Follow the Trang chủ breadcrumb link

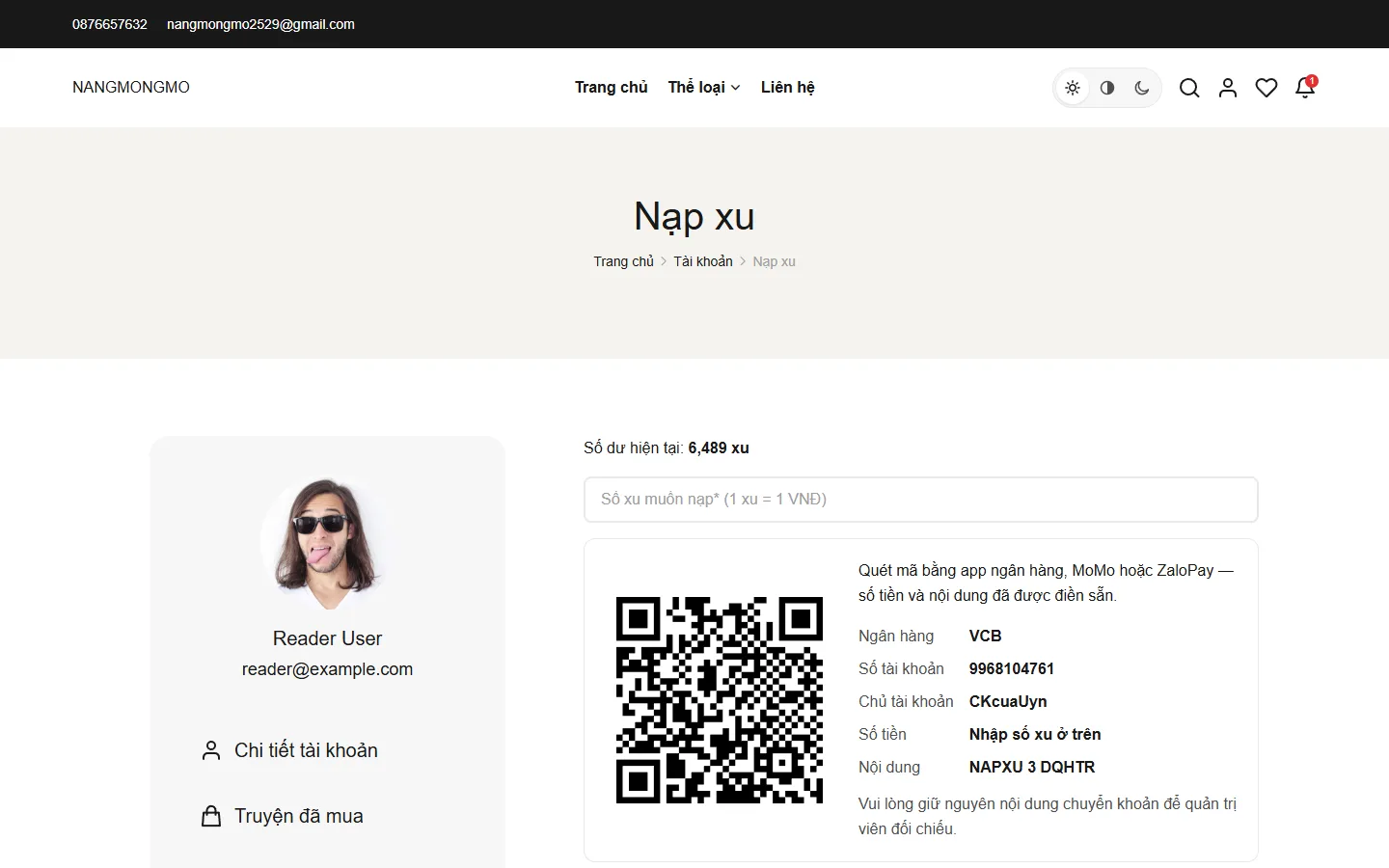(623, 261)
